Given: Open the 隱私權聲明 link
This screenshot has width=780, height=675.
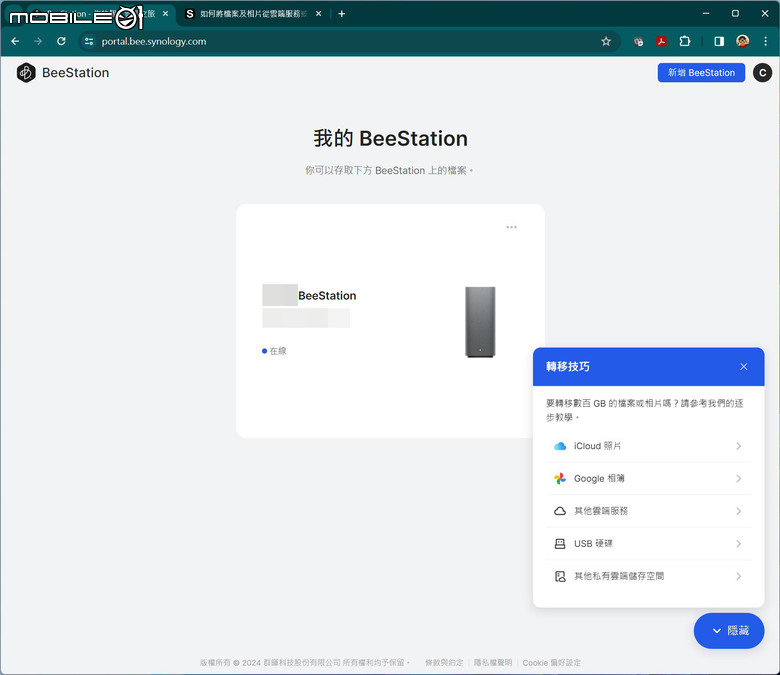Looking at the screenshot, I should (492, 663).
